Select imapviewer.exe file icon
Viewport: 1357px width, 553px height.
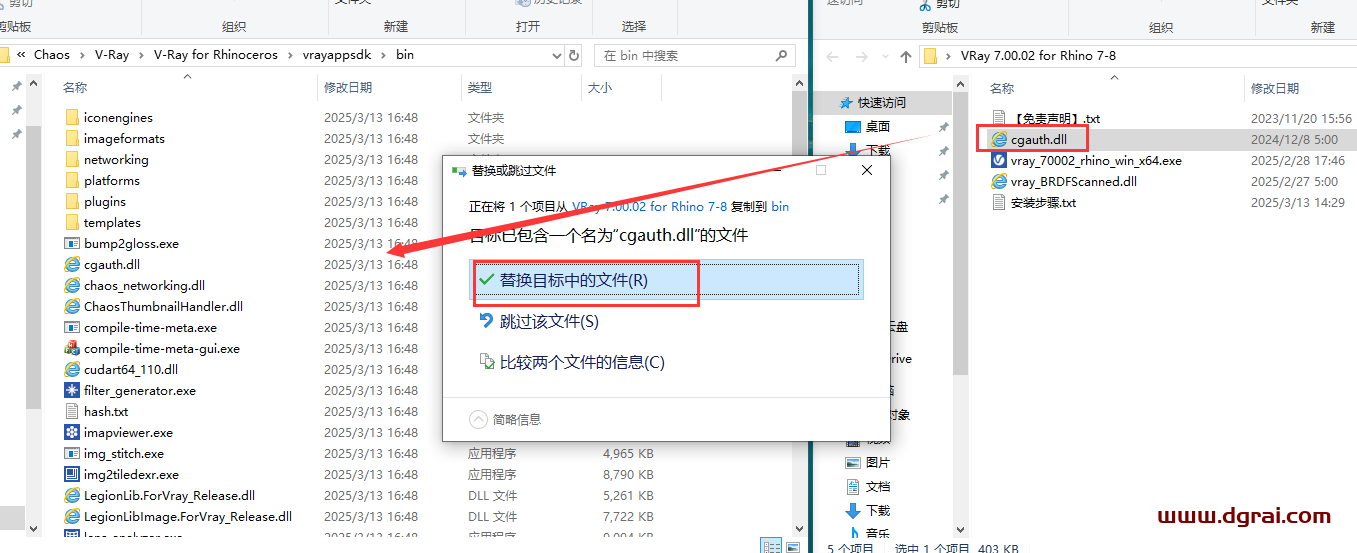coord(72,432)
